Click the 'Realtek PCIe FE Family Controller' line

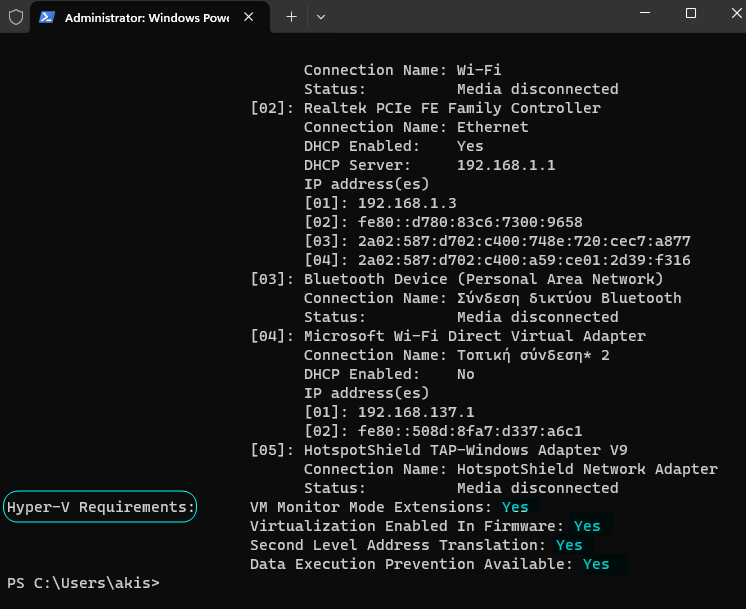(x=452, y=108)
